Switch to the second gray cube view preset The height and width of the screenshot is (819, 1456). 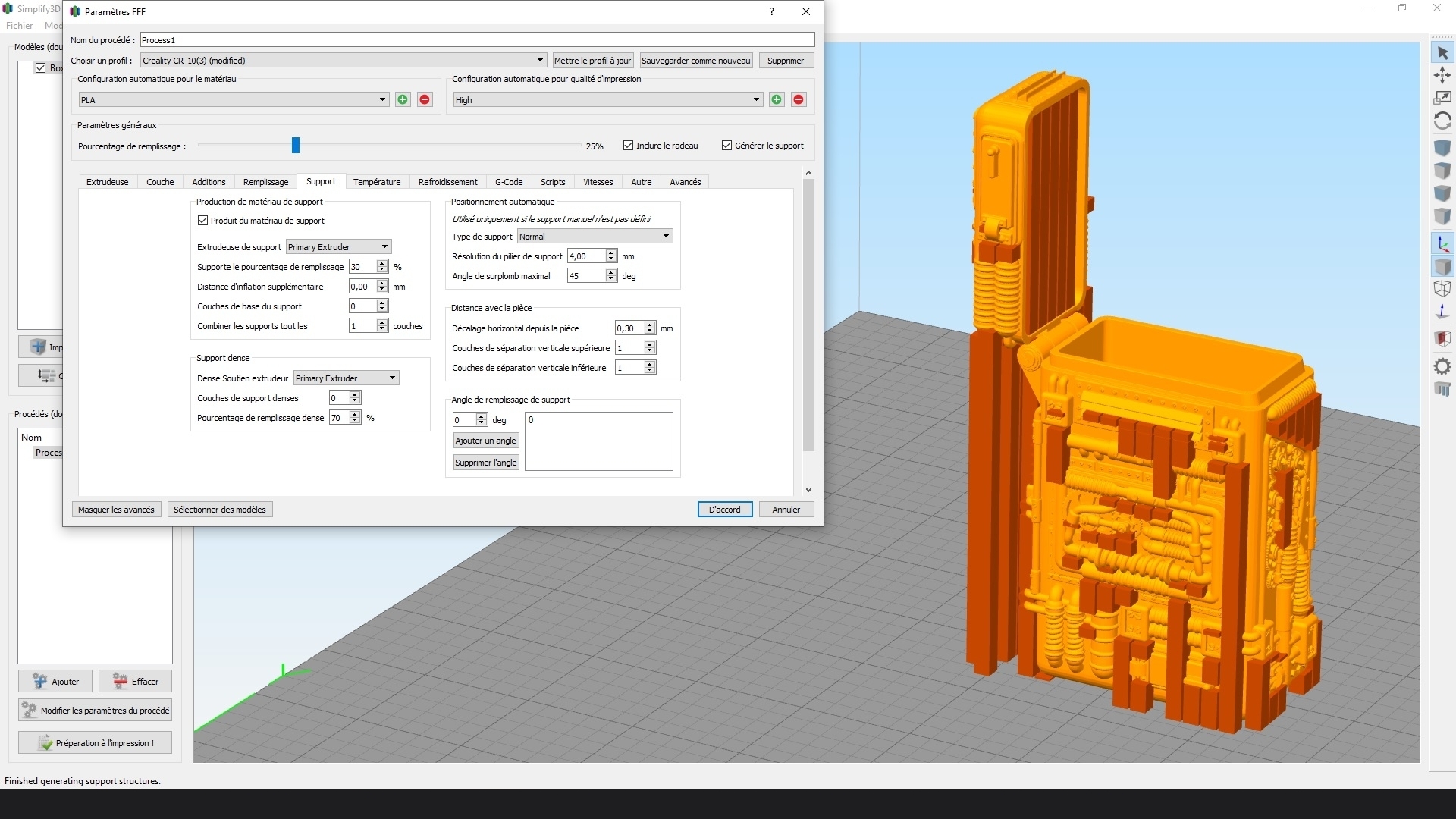tap(1442, 171)
